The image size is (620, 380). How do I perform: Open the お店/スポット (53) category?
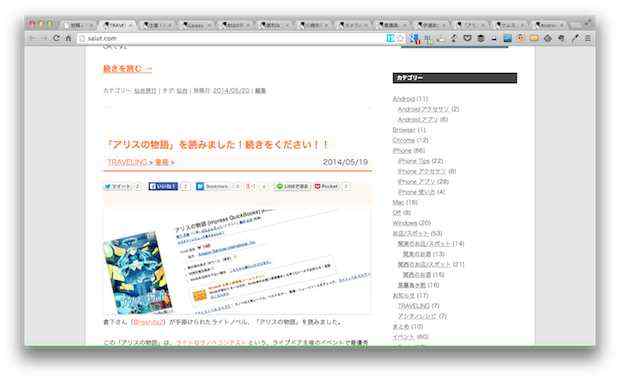click(x=411, y=233)
